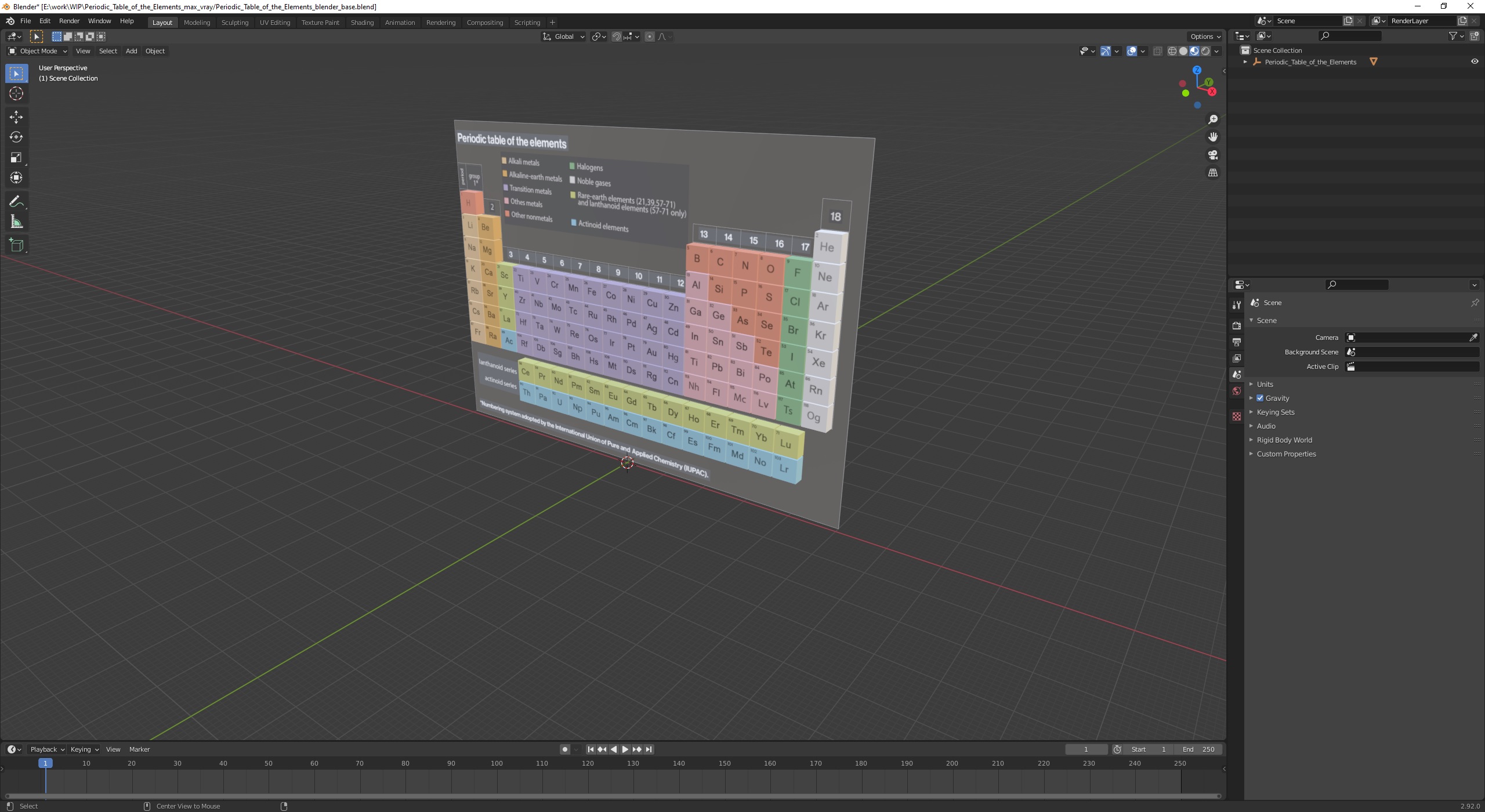Toggle auto keying record button
1485x812 pixels.
tap(564, 749)
